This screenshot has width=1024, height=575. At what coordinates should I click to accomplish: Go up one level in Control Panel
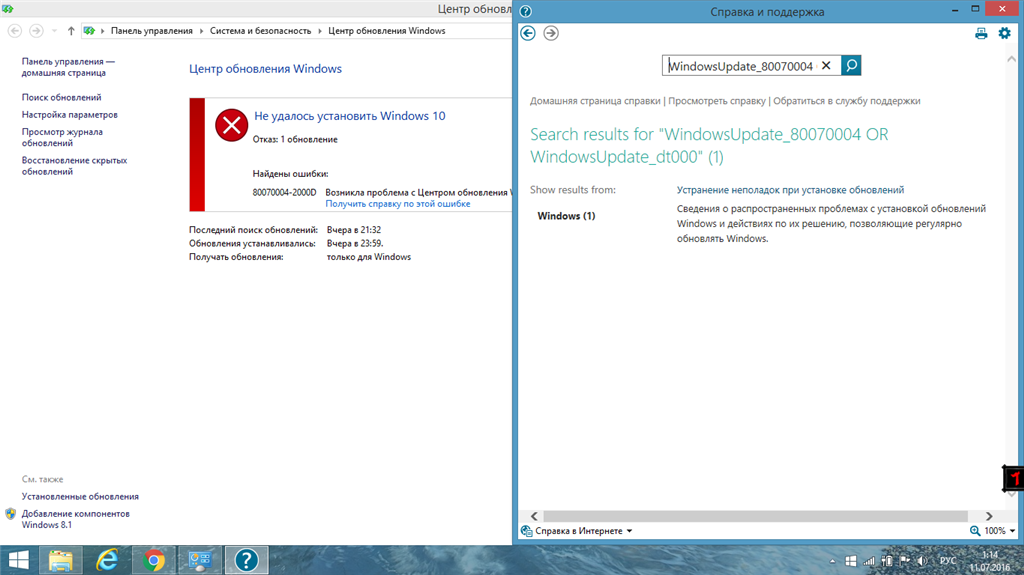pyautogui.click(x=71, y=31)
